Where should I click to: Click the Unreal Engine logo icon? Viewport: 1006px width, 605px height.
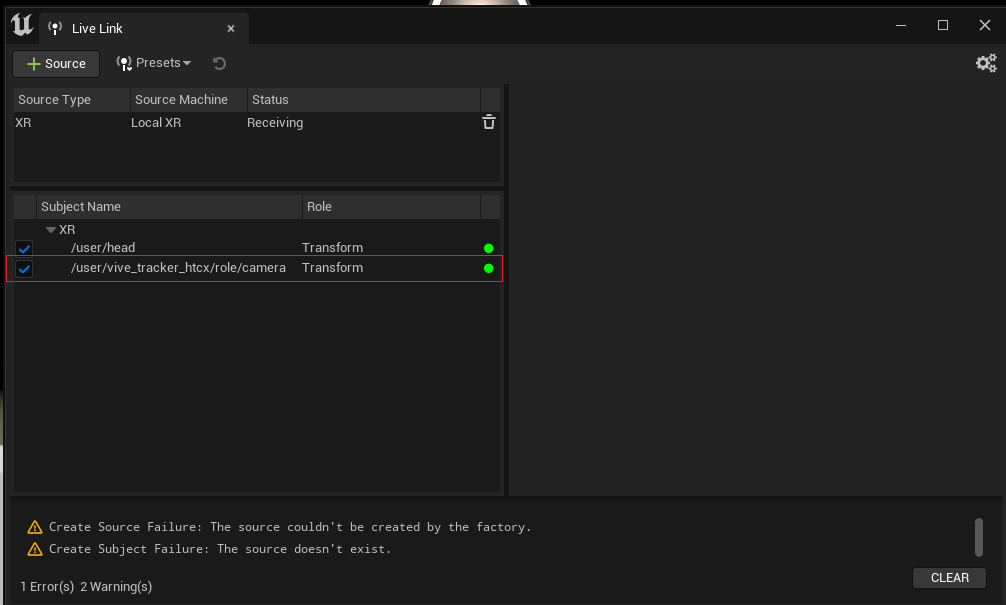click(21, 25)
